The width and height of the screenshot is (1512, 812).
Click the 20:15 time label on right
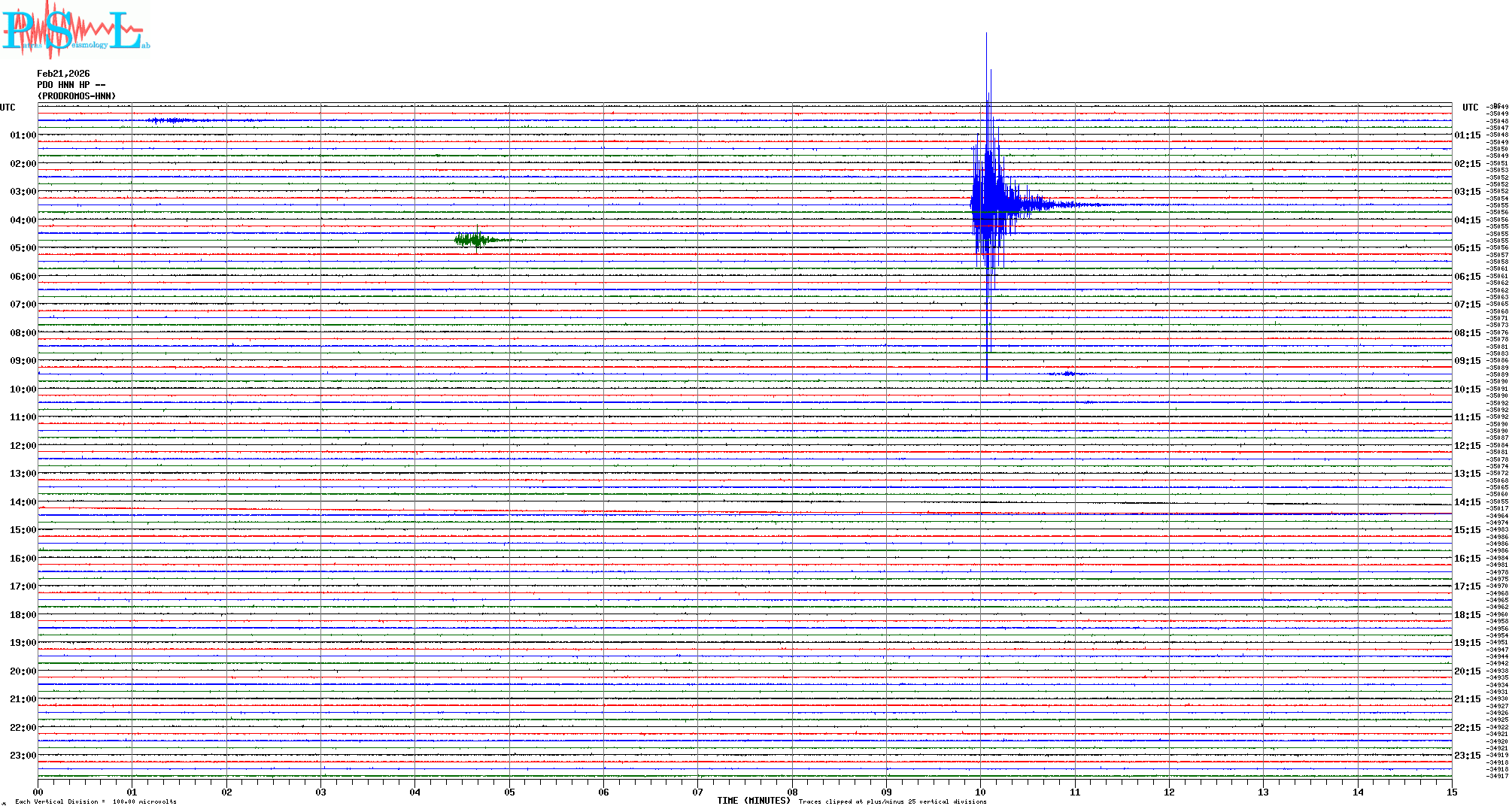coord(1467,671)
